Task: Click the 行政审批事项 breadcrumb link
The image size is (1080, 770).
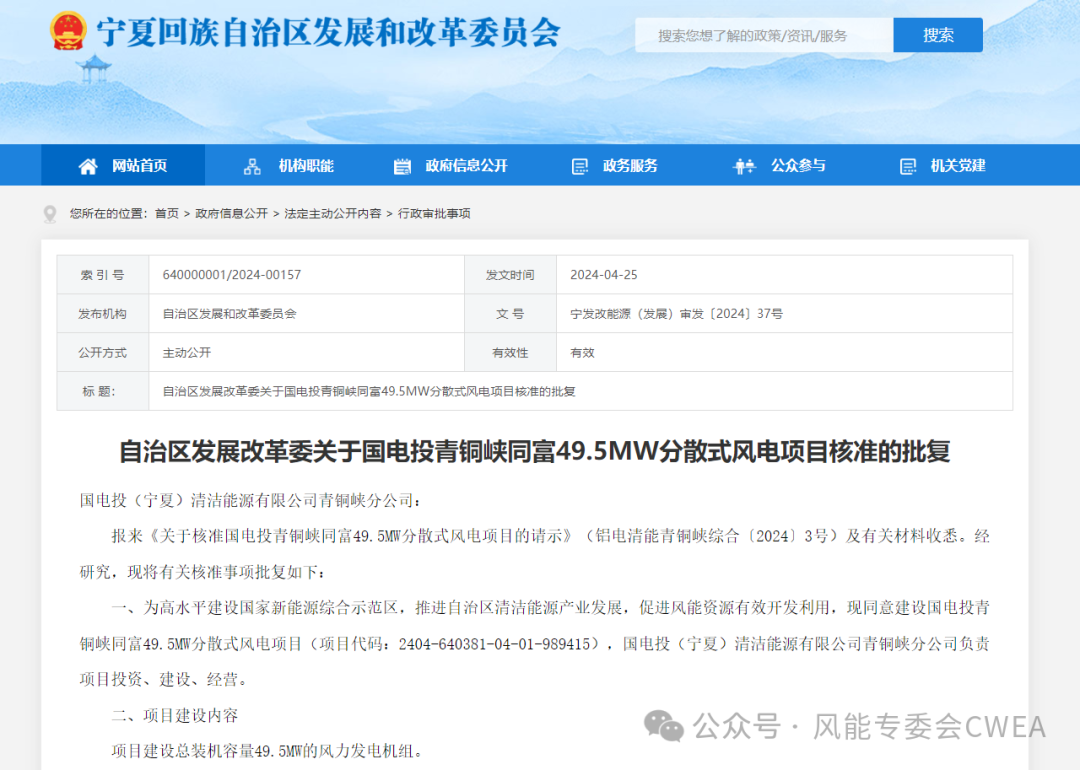Action: click(434, 214)
